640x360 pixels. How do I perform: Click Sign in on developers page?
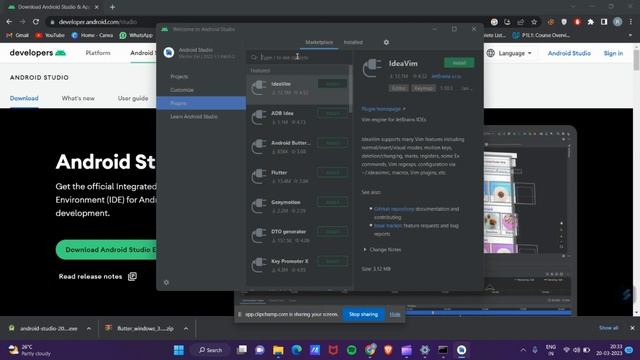click(x=613, y=53)
